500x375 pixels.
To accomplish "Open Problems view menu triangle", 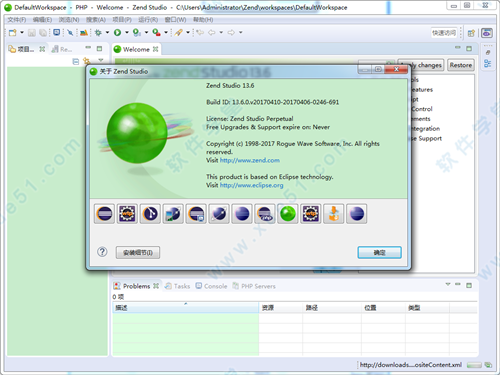I will (x=448, y=284).
